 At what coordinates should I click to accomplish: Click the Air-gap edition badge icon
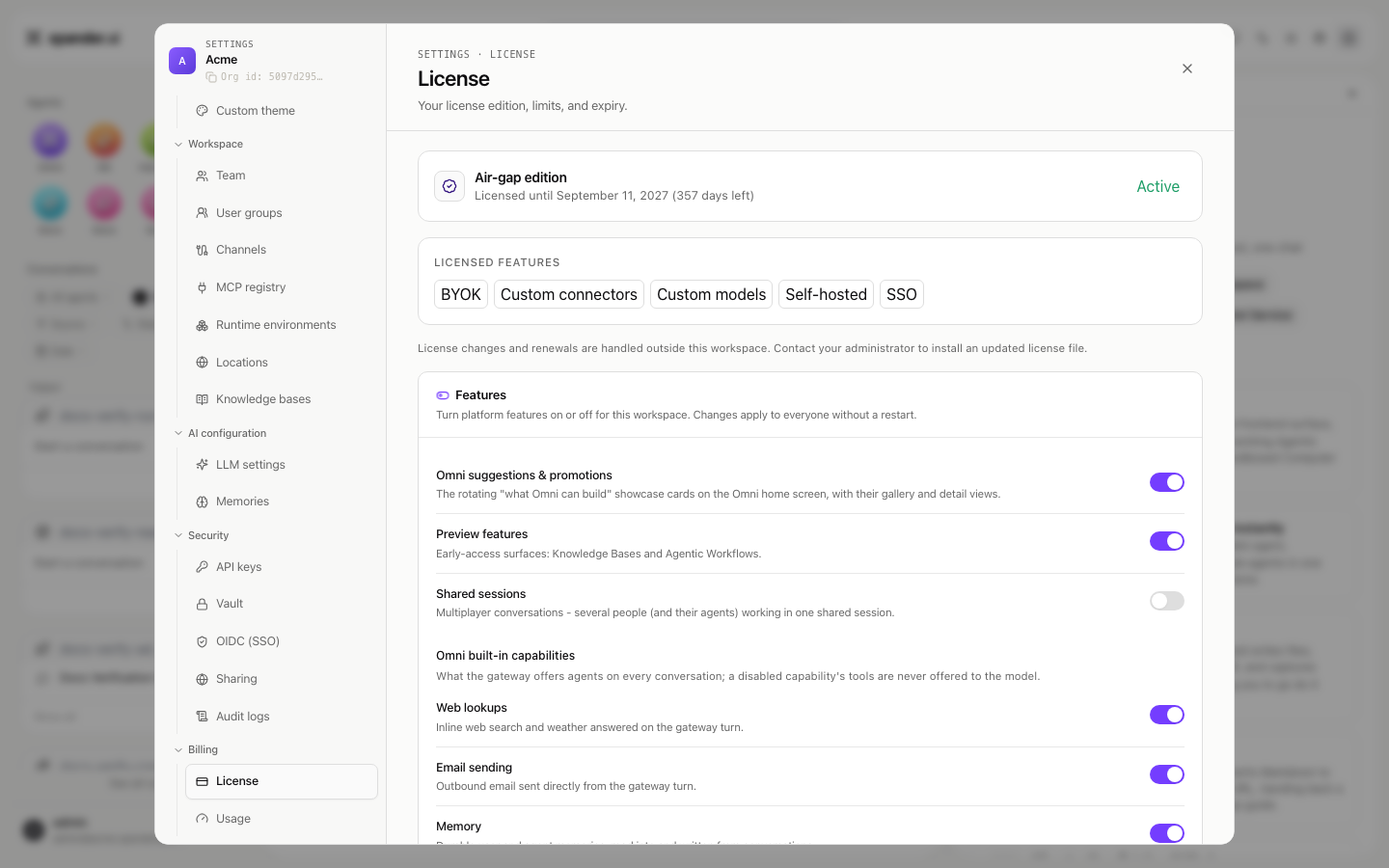pyautogui.click(x=449, y=186)
